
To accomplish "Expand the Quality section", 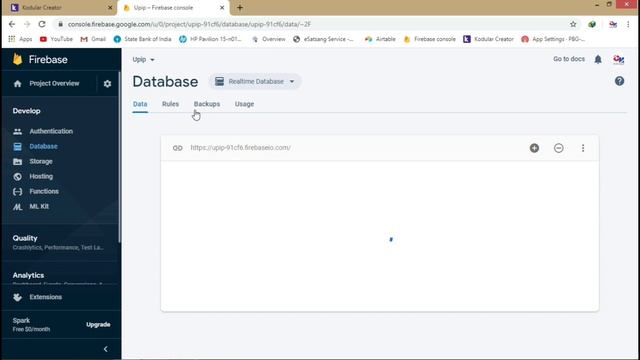I will 59,242.
